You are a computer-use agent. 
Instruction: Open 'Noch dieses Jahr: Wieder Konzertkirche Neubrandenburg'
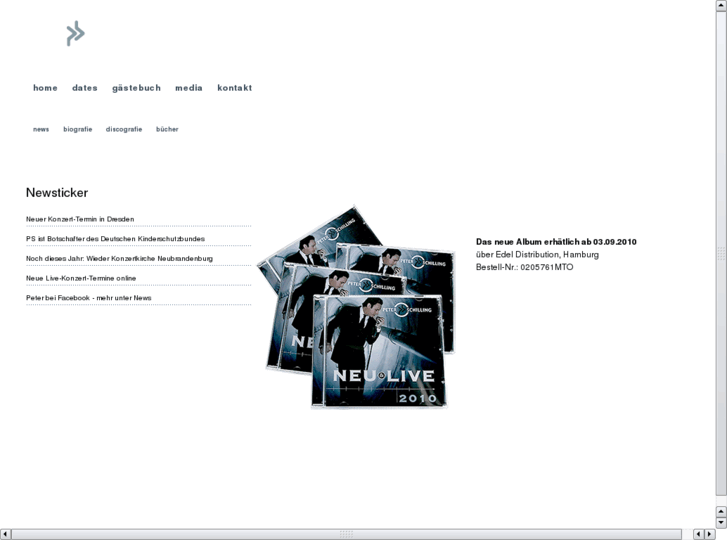click(120, 258)
